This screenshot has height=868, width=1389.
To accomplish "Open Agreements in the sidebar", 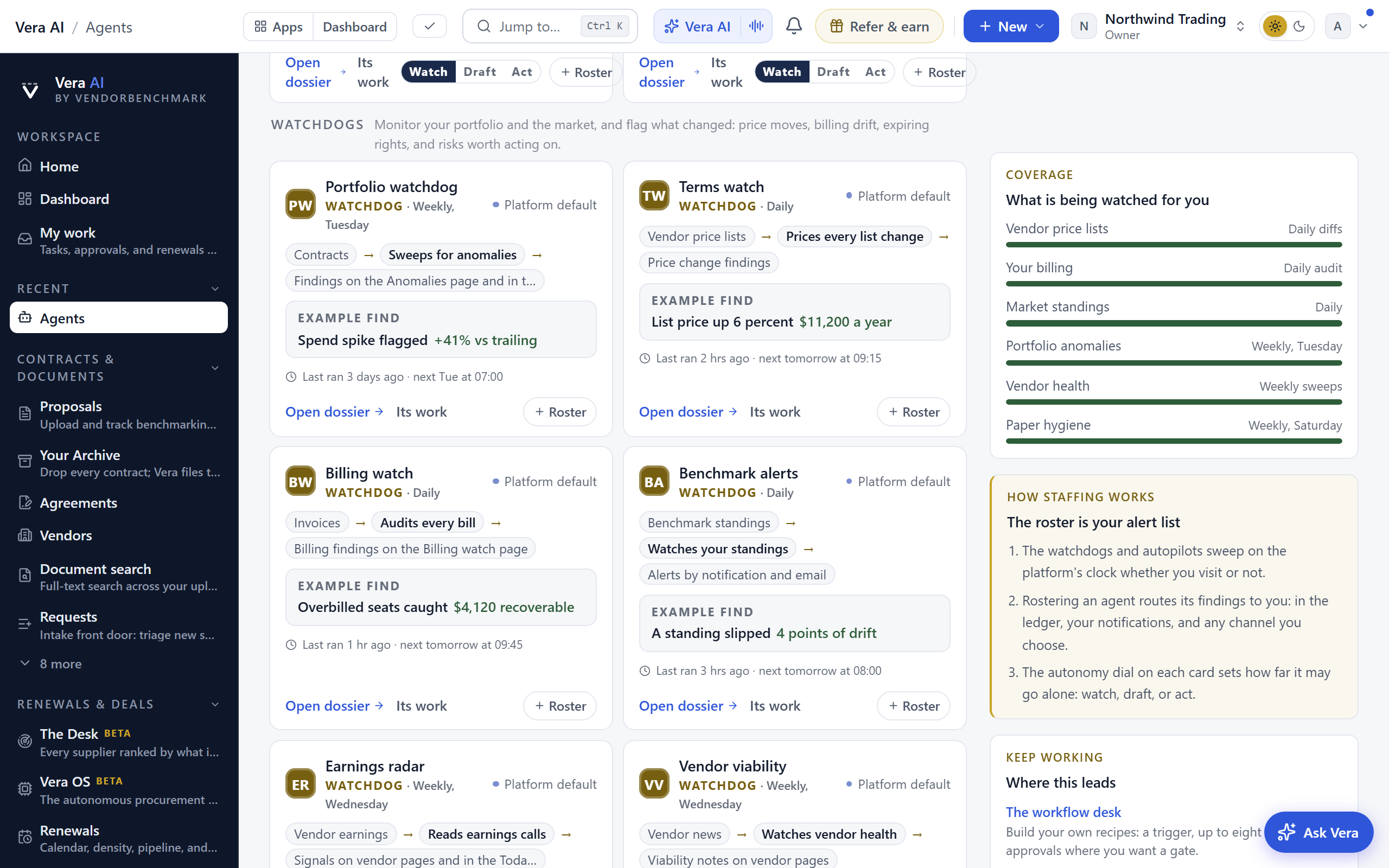I will pos(119,503).
